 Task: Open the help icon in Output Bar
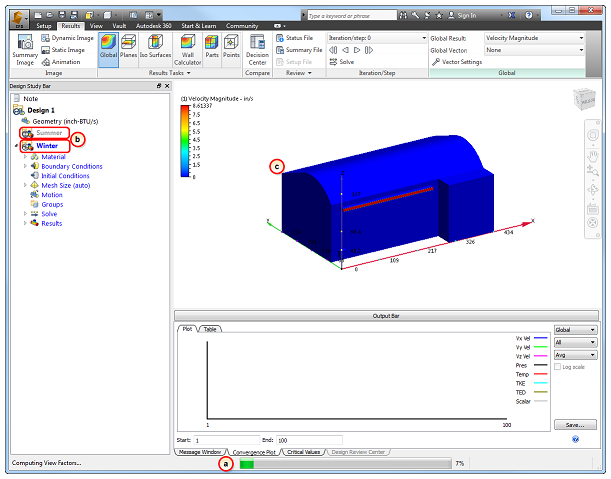pos(575,439)
